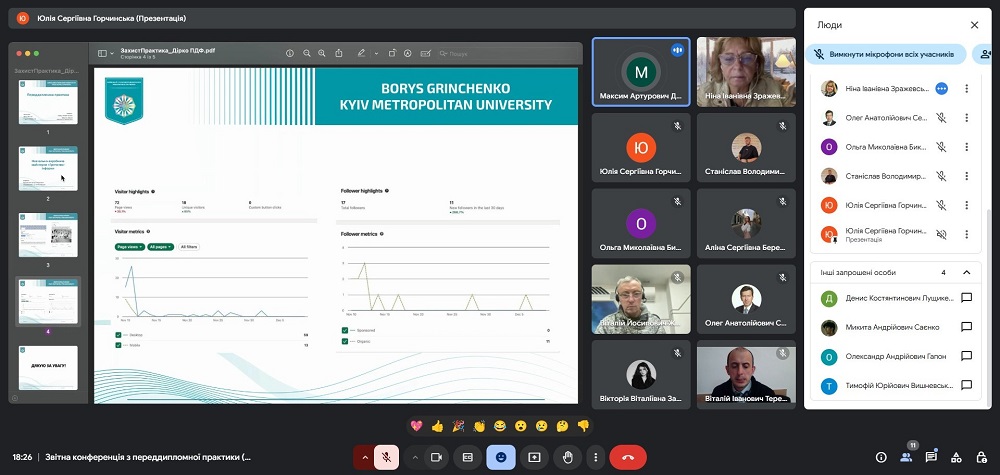Select the 'ДЯКУЮ ЗА УВАГУ!' slide thumbnail
This screenshot has height=475, width=1000.
coord(48,366)
